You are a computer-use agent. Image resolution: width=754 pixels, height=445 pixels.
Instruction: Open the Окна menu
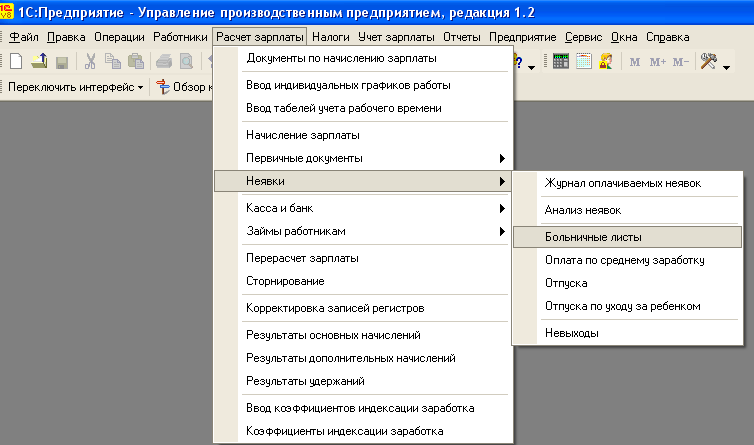coord(624,37)
